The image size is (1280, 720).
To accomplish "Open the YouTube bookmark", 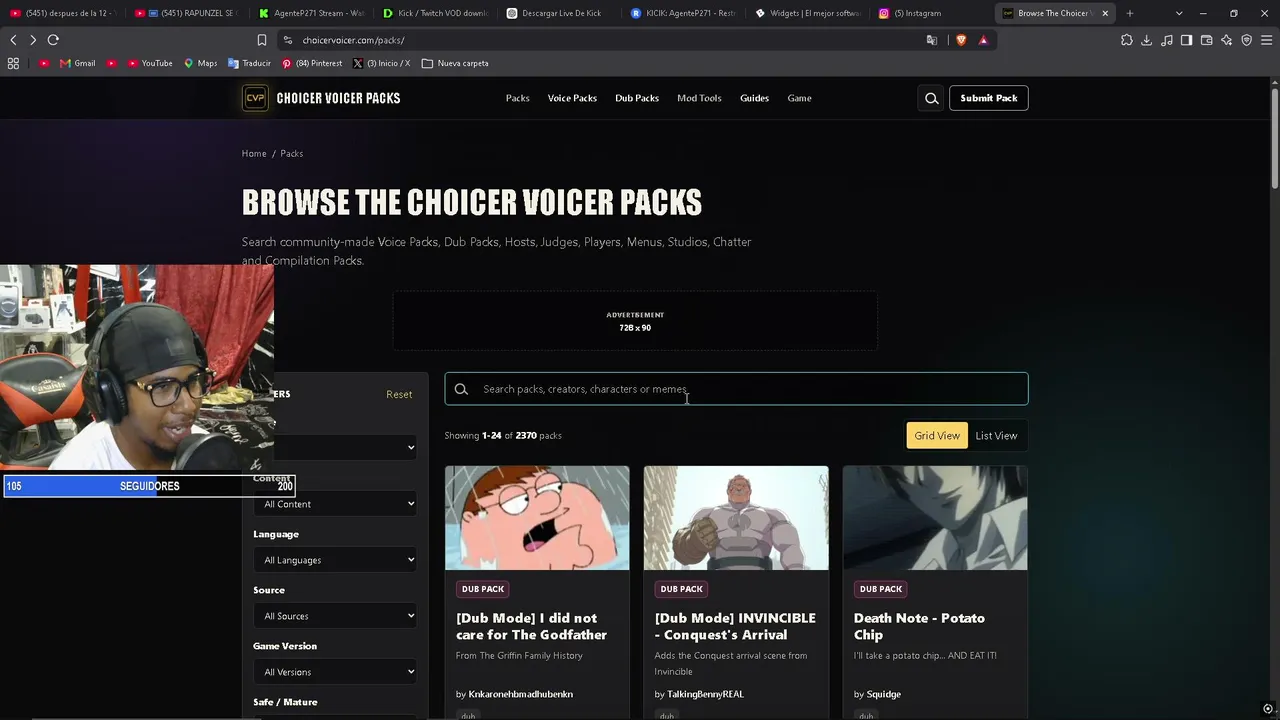I will 149,63.
